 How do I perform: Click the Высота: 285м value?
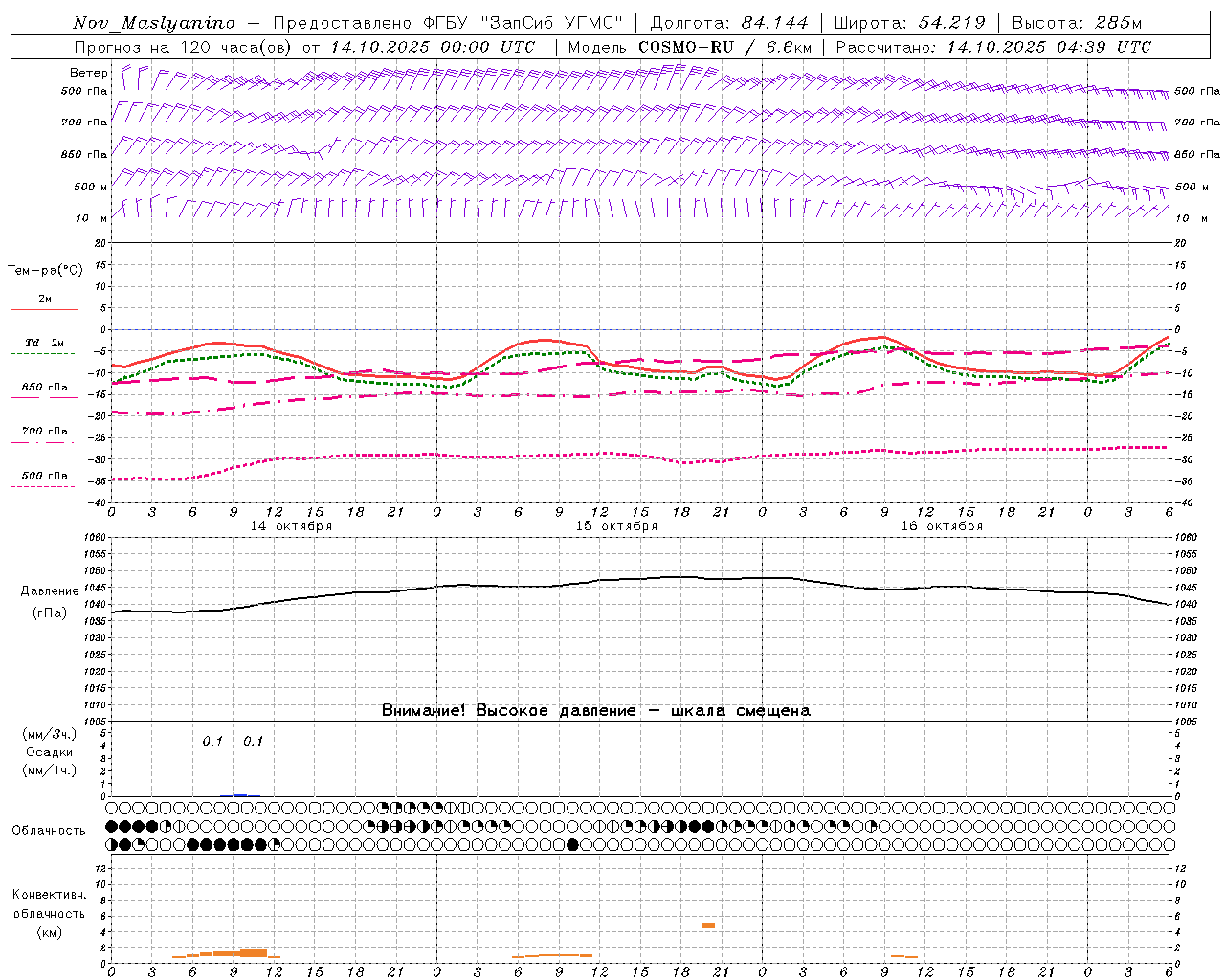coord(1078,23)
